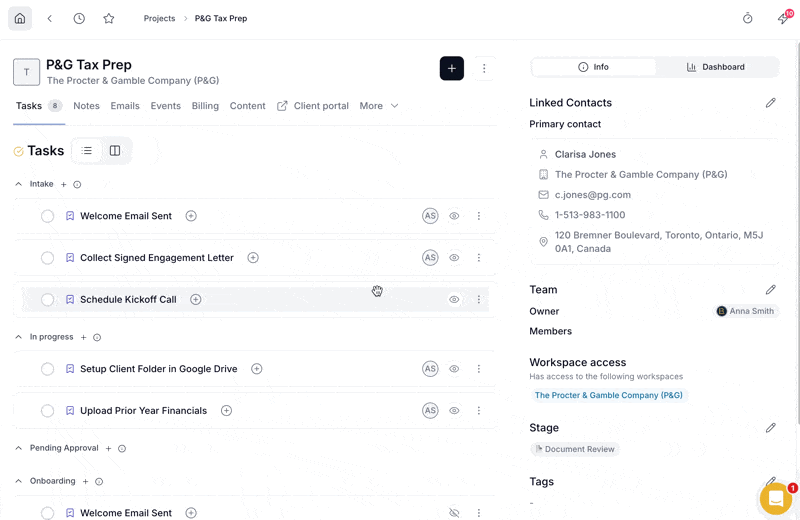
Task: Expand the More tabs dropdown
Action: click(379, 106)
